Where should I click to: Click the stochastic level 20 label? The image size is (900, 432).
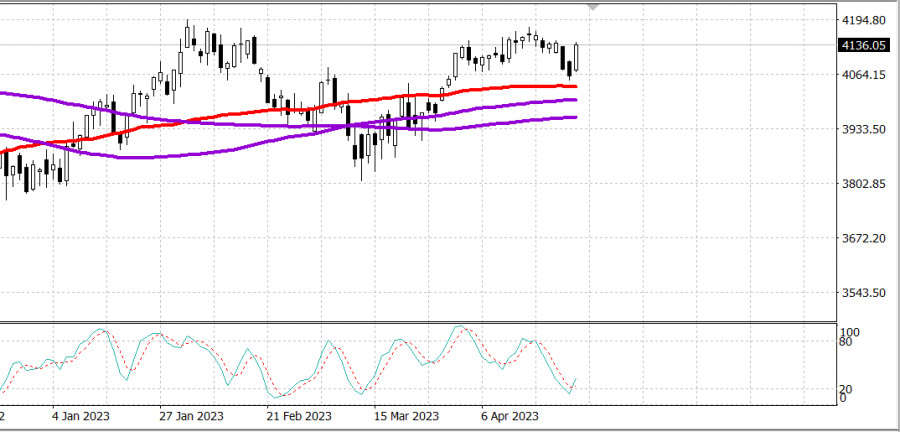point(845,390)
